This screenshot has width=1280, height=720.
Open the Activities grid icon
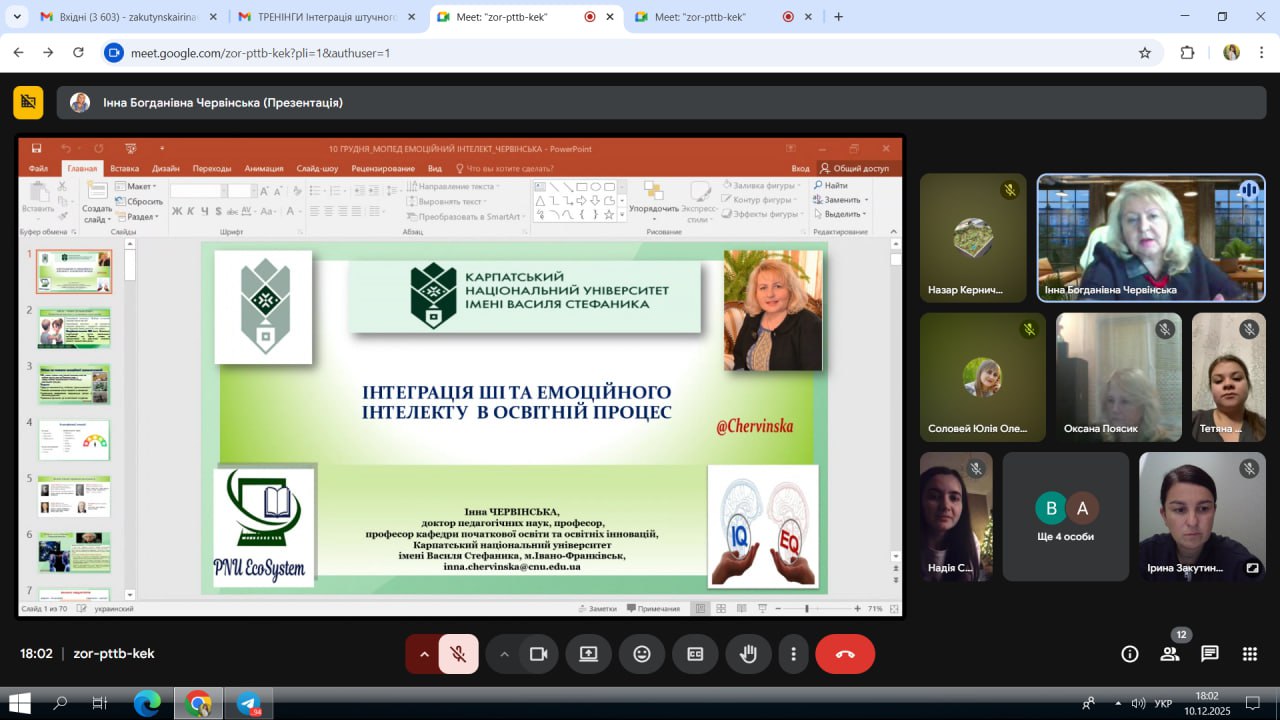(1250, 654)
